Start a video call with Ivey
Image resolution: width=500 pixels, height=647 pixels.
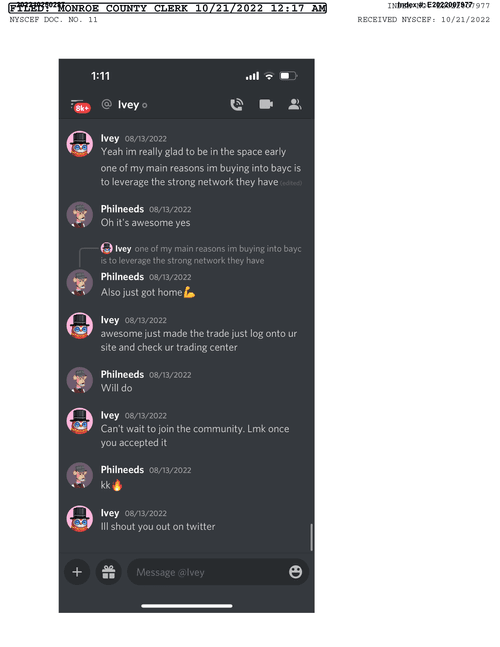coord(266,104)
